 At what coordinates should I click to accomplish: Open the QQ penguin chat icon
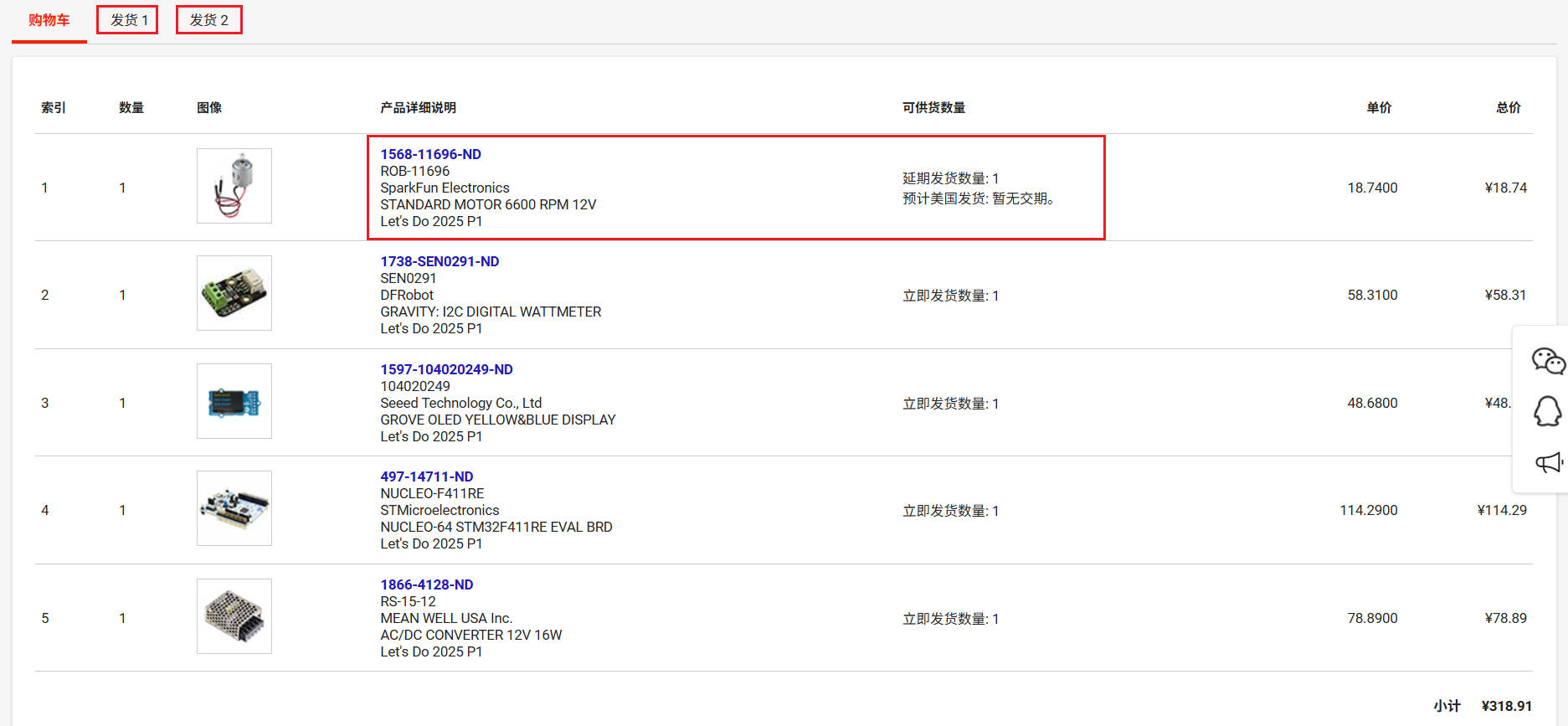[x=1547, y=411]
